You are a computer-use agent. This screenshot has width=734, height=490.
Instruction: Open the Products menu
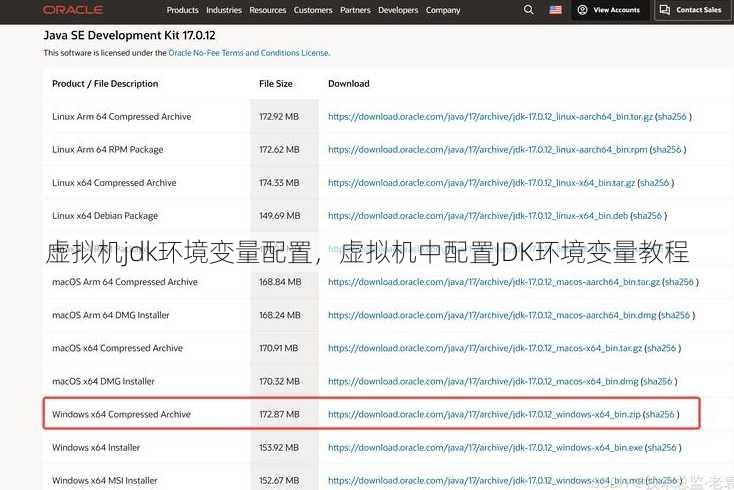pyautogui.click(x=183, y=10)
